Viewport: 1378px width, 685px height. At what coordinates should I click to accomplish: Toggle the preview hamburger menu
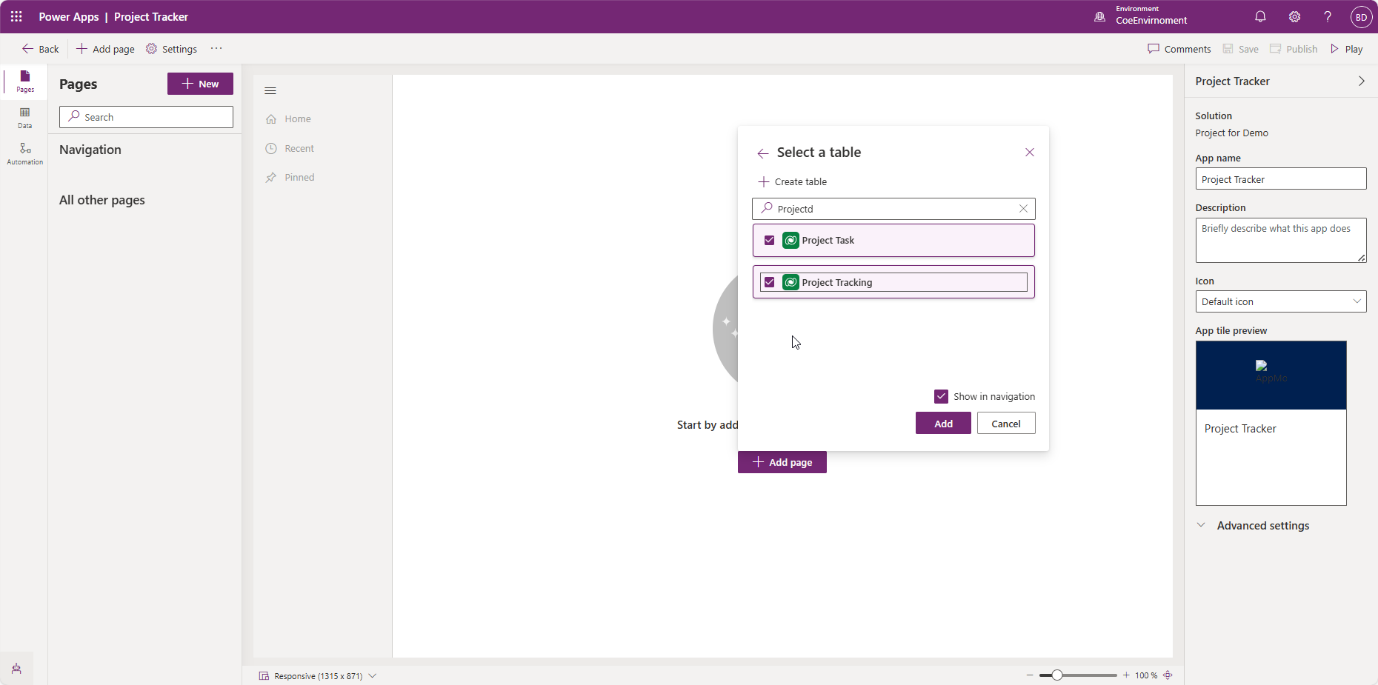[x=270, y=91]
